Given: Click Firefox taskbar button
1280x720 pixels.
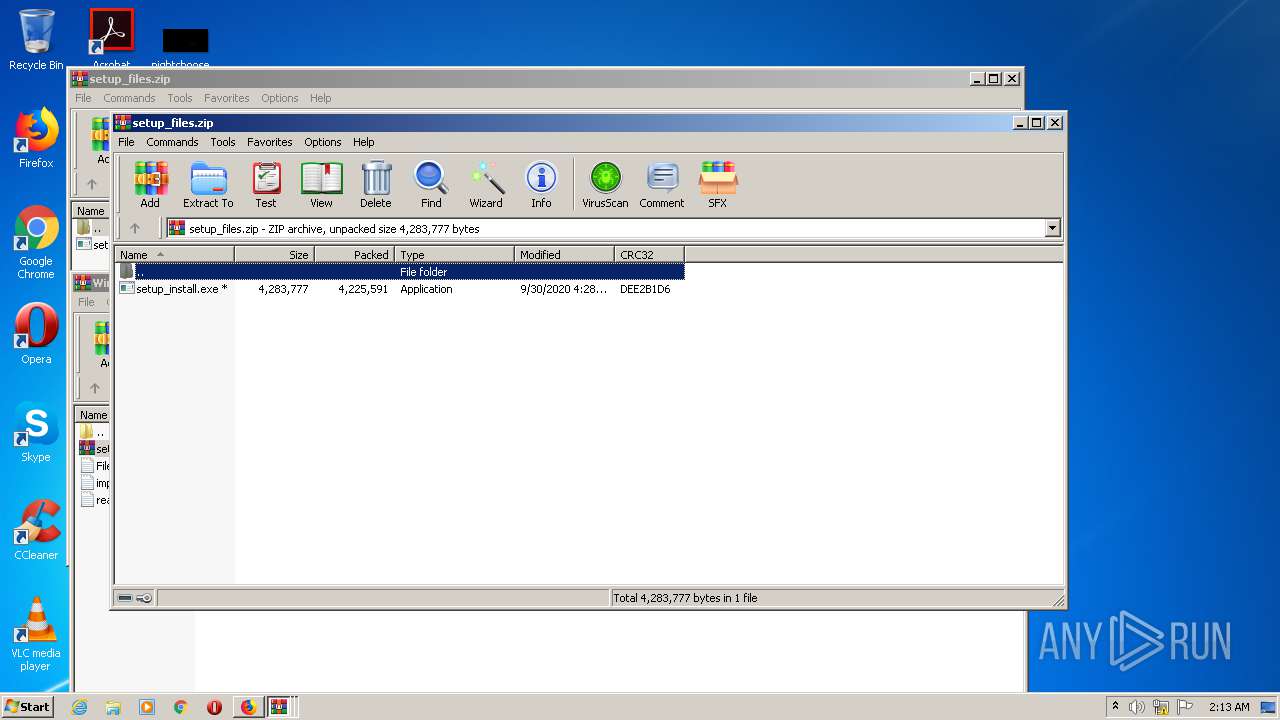Looking at the screenshot, I should click(x=248, y=707).
